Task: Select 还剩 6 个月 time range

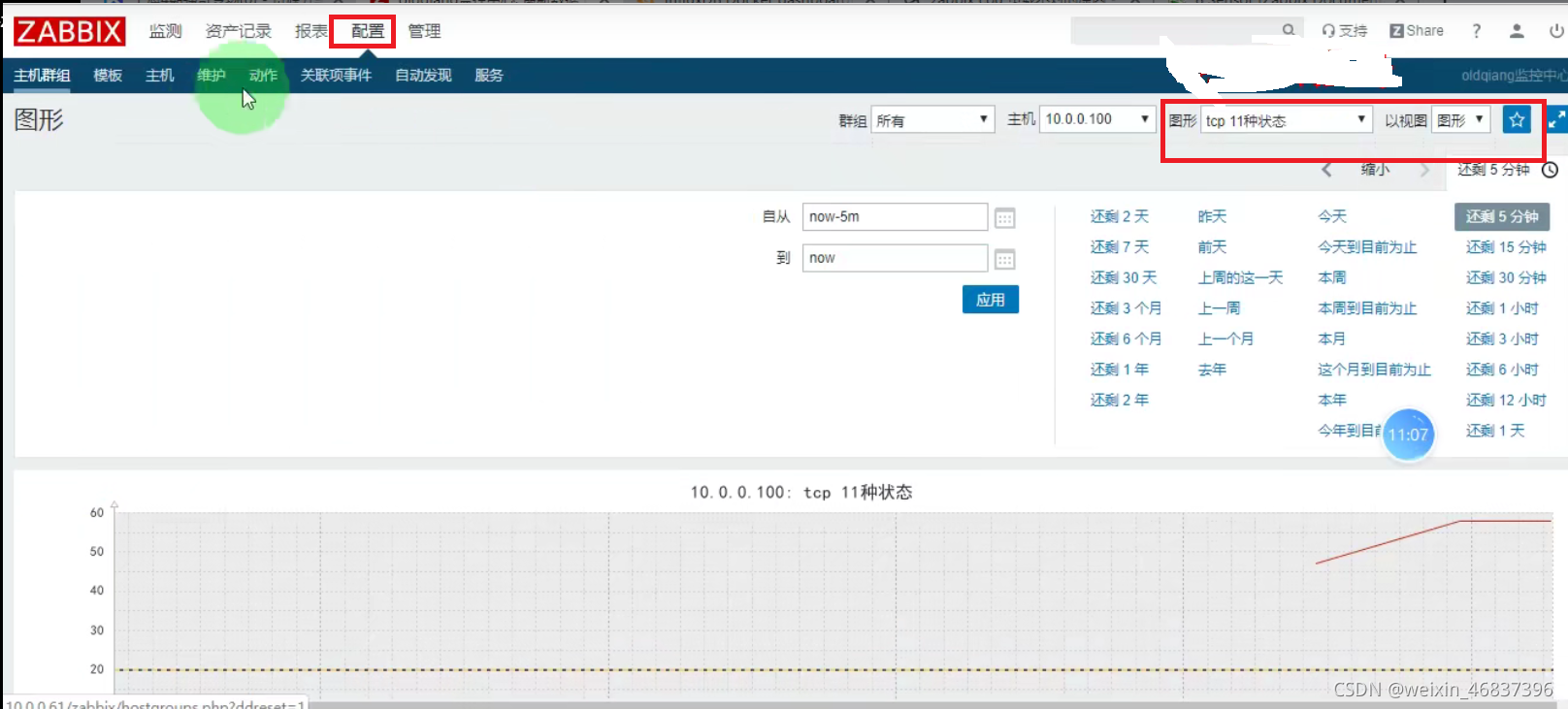Action: point(1126,338)
